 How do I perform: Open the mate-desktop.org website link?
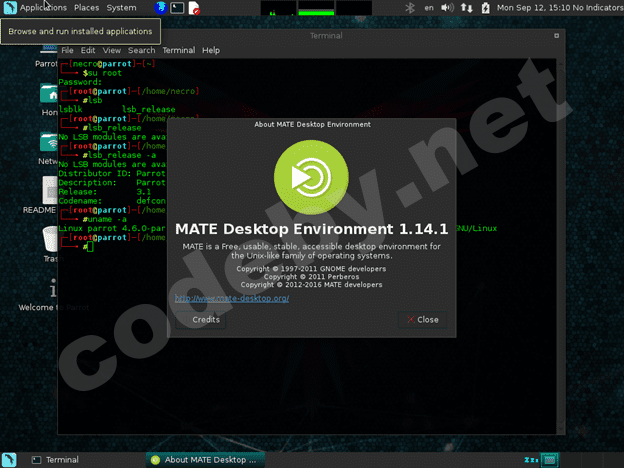click(x=232, y=298)
